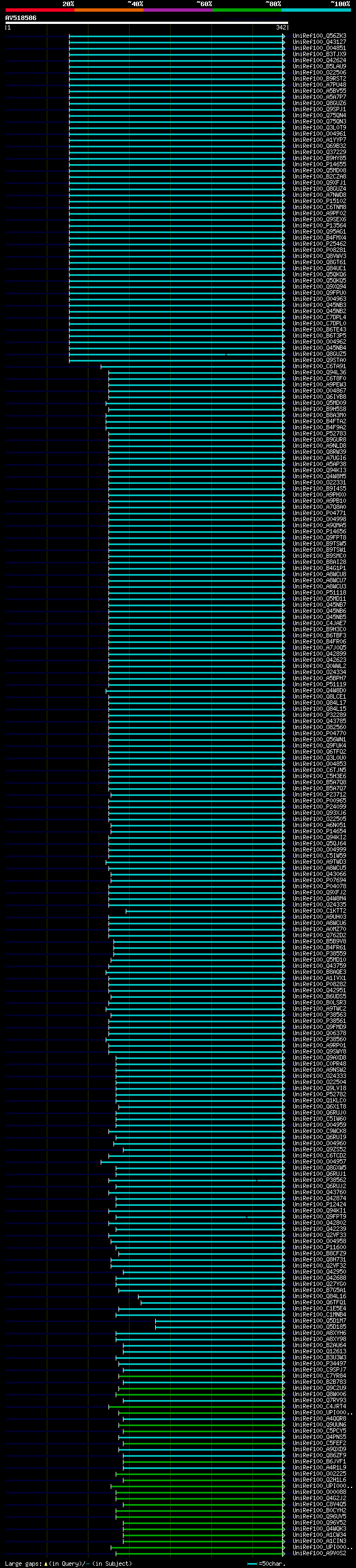Select hit label UniRef100_A7PU48
The image size is (356, 1568).
[x=319, y=85]
